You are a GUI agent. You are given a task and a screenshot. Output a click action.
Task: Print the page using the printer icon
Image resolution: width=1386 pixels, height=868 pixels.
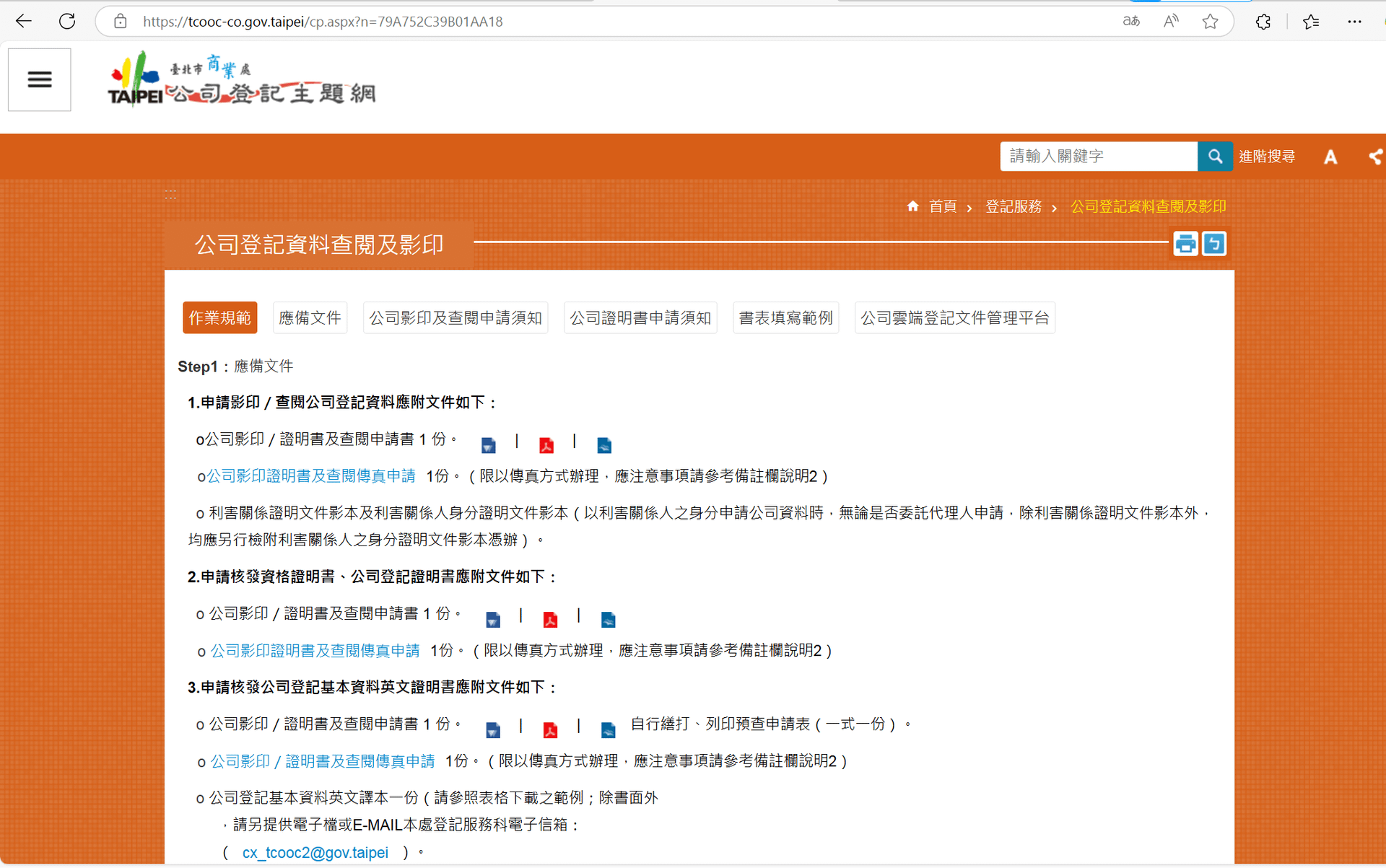(x=1185, y=244)
